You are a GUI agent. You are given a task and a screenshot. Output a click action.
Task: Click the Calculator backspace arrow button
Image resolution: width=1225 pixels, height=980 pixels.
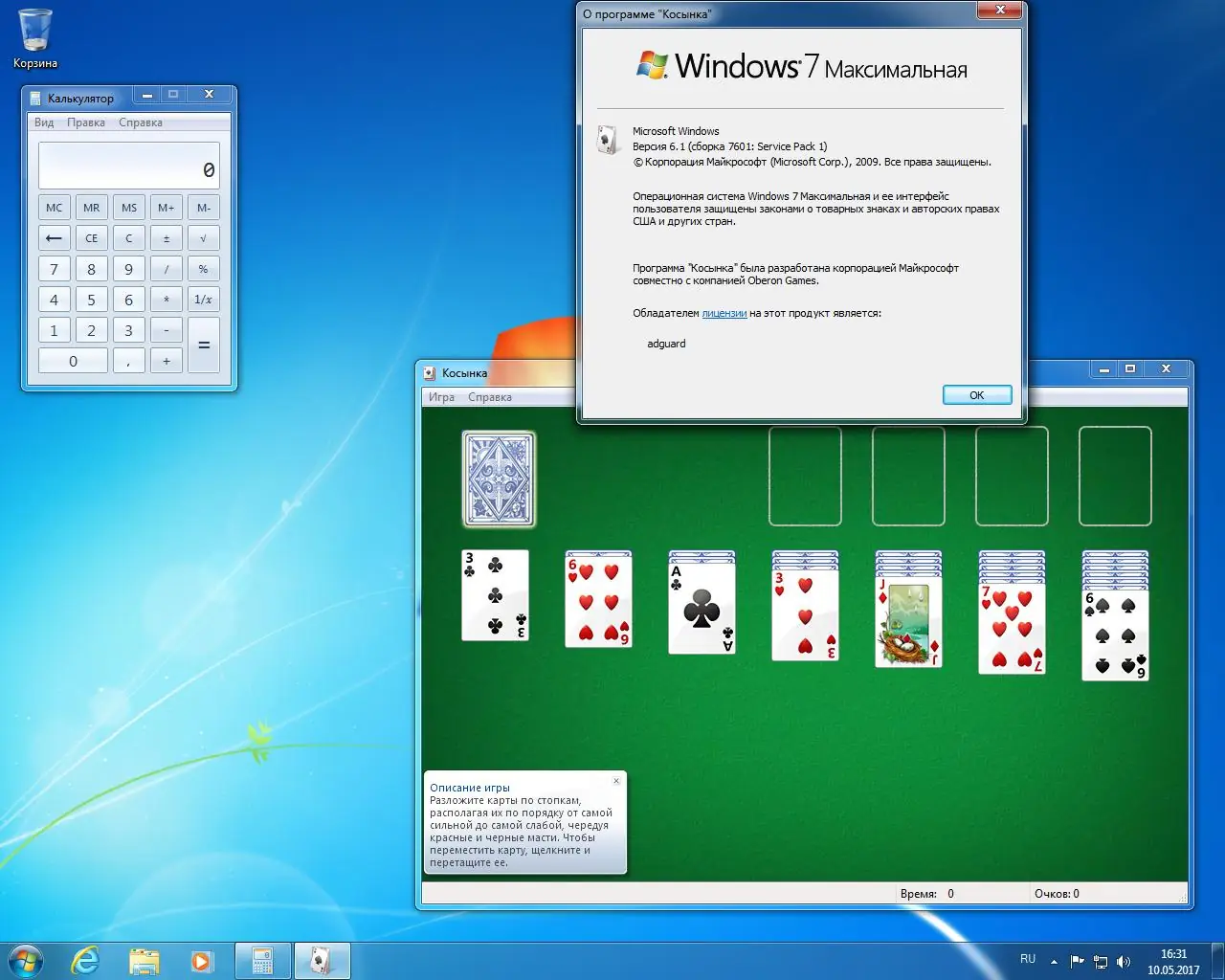(54, 238)
